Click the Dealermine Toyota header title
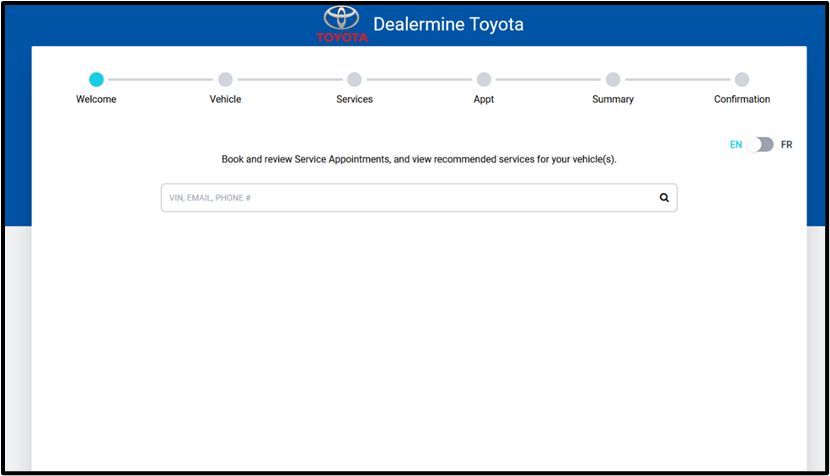The width and height of the screenshot is (830, 476). (448, 24)
